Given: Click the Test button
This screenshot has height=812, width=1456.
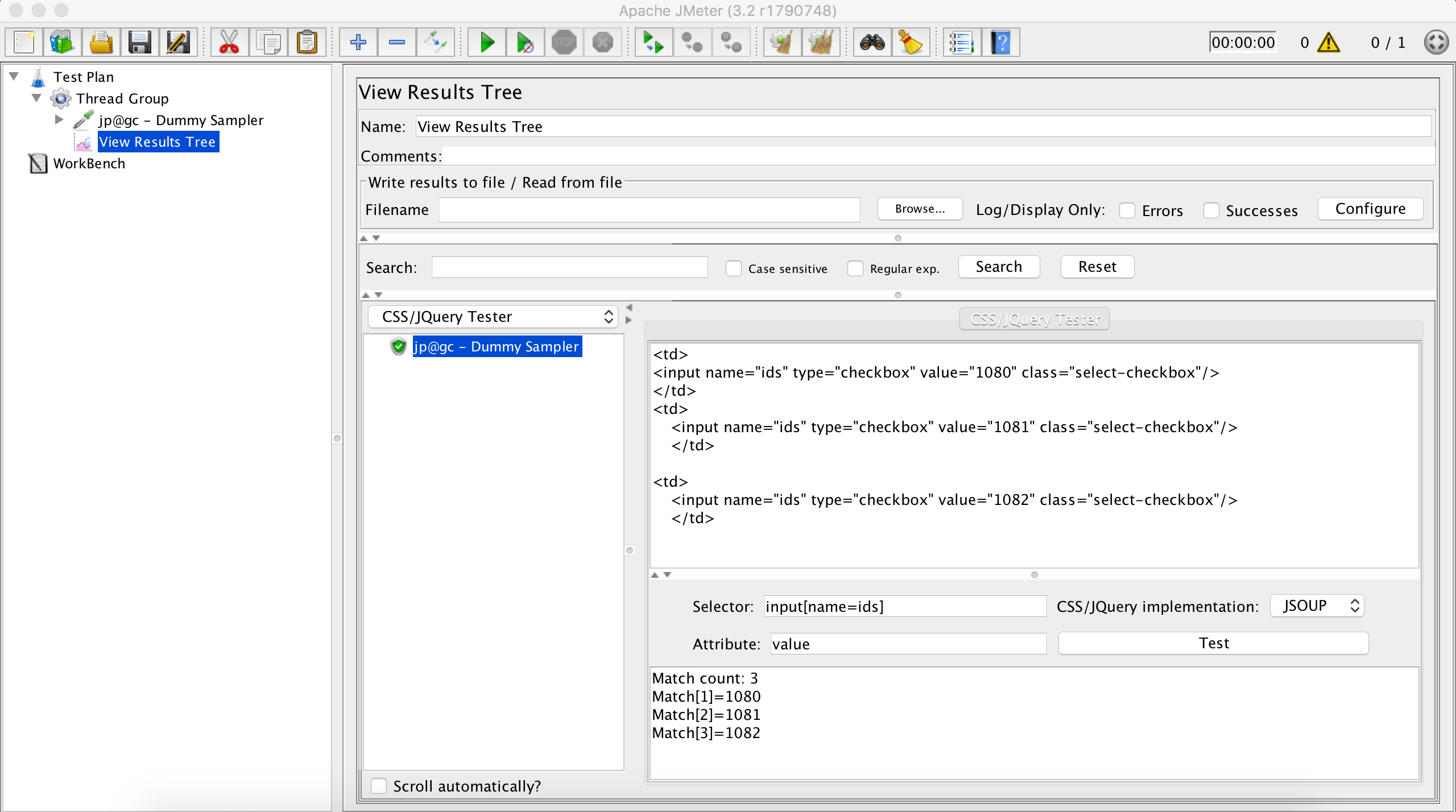Looking at the screenshot, I should coord(1213,643).
